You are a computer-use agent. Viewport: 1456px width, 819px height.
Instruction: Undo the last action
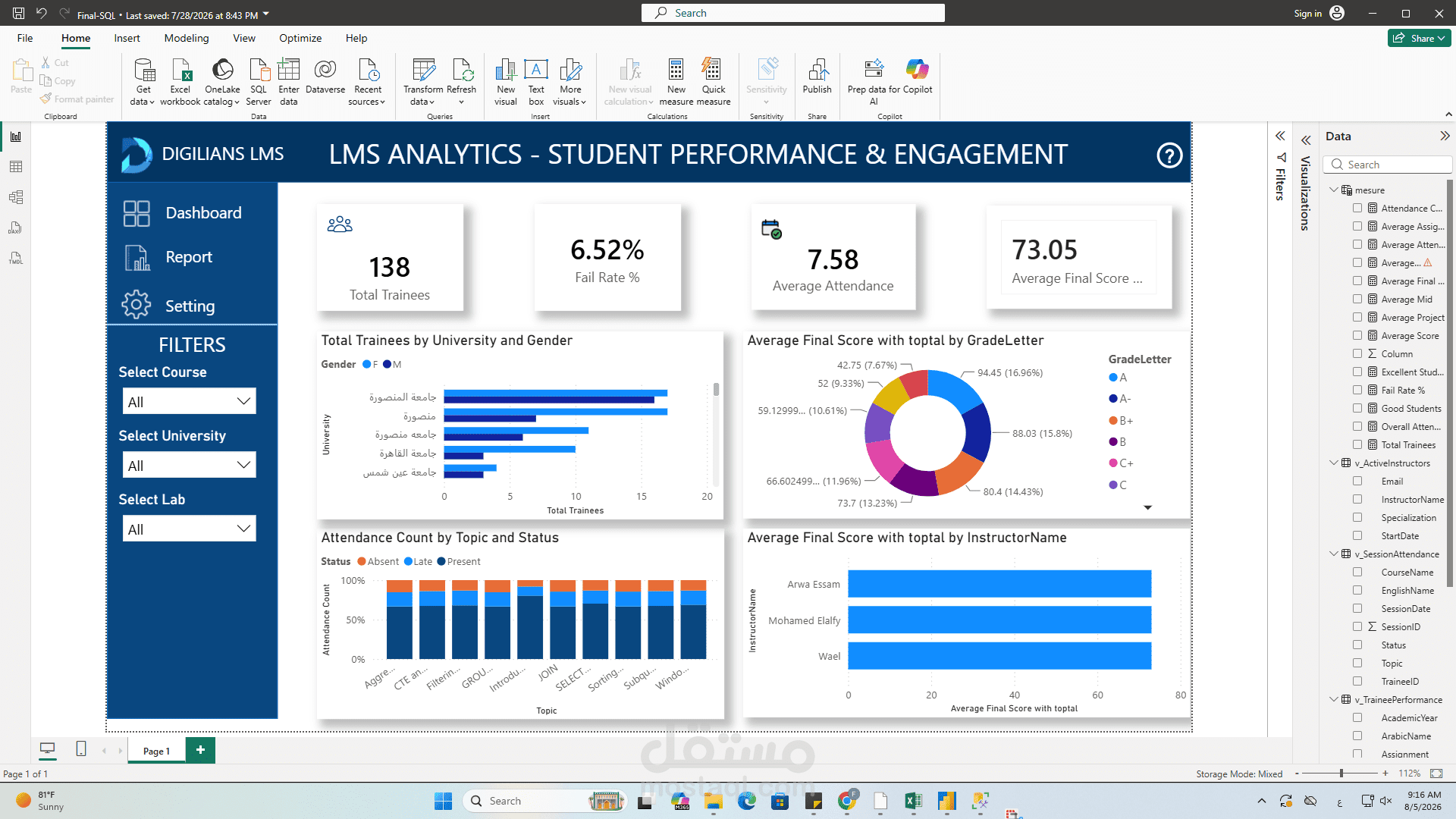(x=41, y=13)
